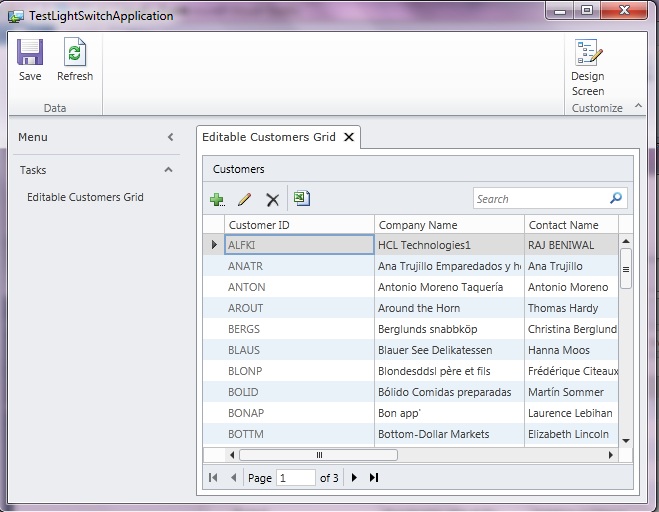
Task: Select the ANTON customer ID cell
Action: (299, 287)
